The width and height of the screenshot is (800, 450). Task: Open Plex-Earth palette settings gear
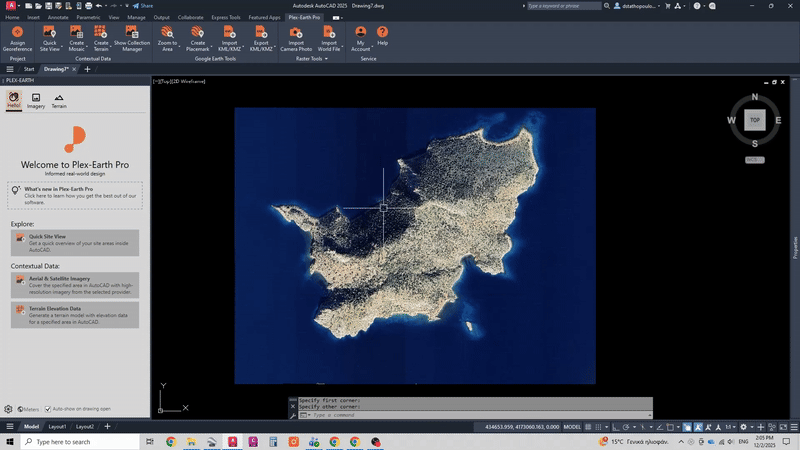coord(8,409)
